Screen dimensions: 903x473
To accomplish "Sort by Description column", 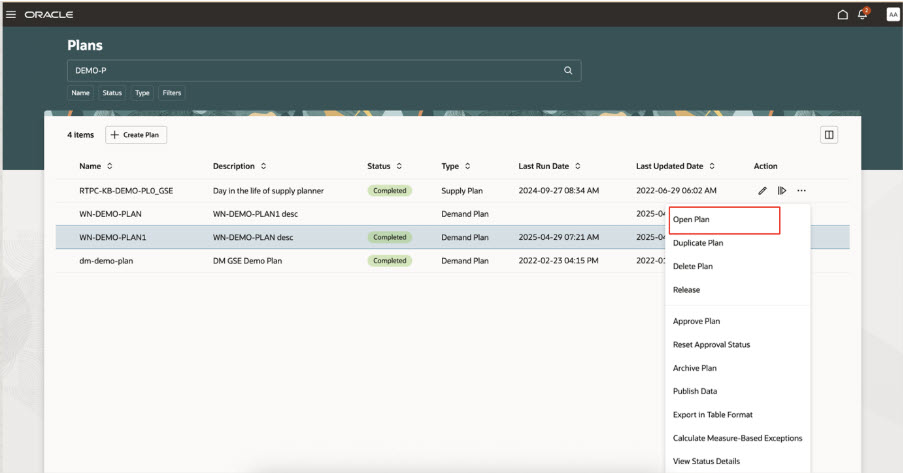I will [x=263, y=166].
